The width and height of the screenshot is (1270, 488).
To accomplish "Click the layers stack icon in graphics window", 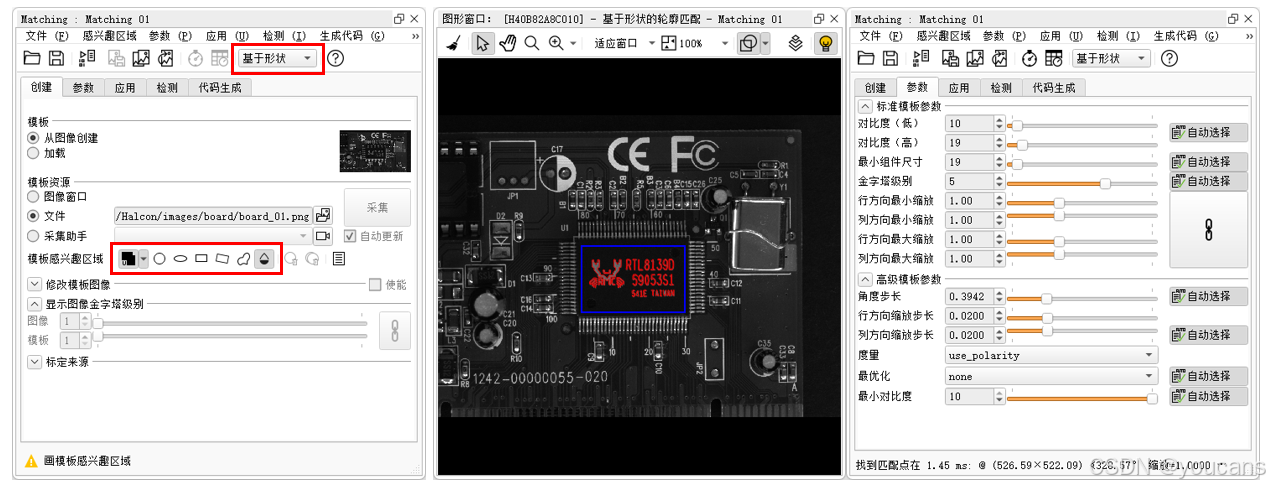I will (x=796, y=43).
